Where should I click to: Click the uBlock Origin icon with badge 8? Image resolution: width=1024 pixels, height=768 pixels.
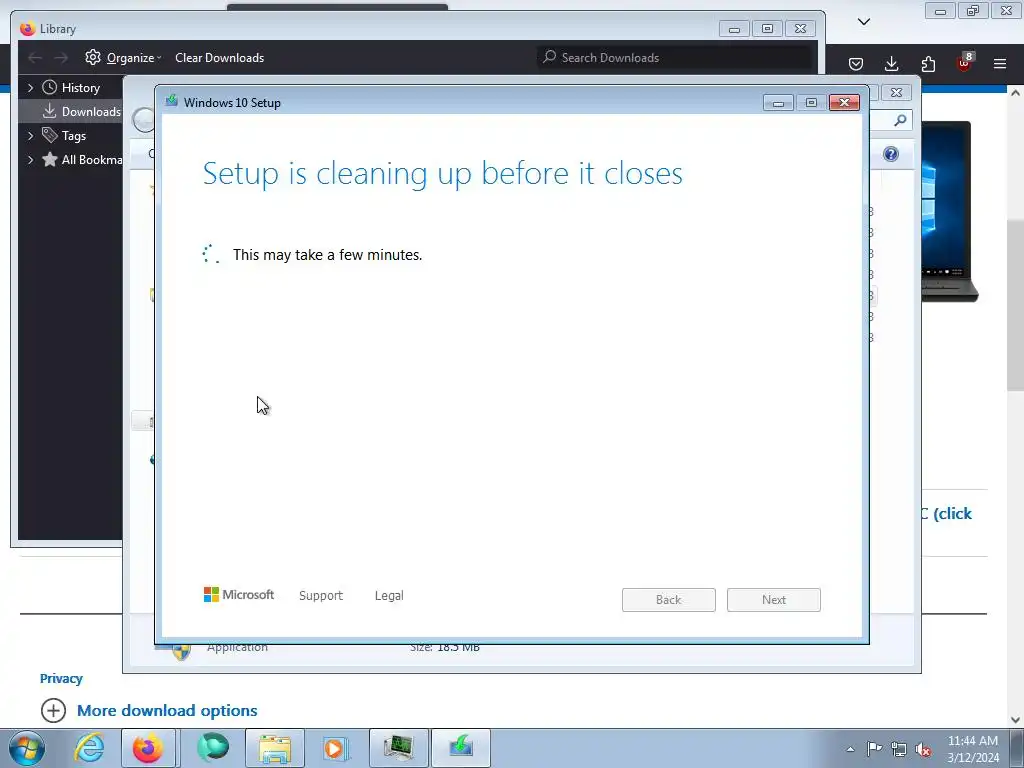click(x=965, y=62)
